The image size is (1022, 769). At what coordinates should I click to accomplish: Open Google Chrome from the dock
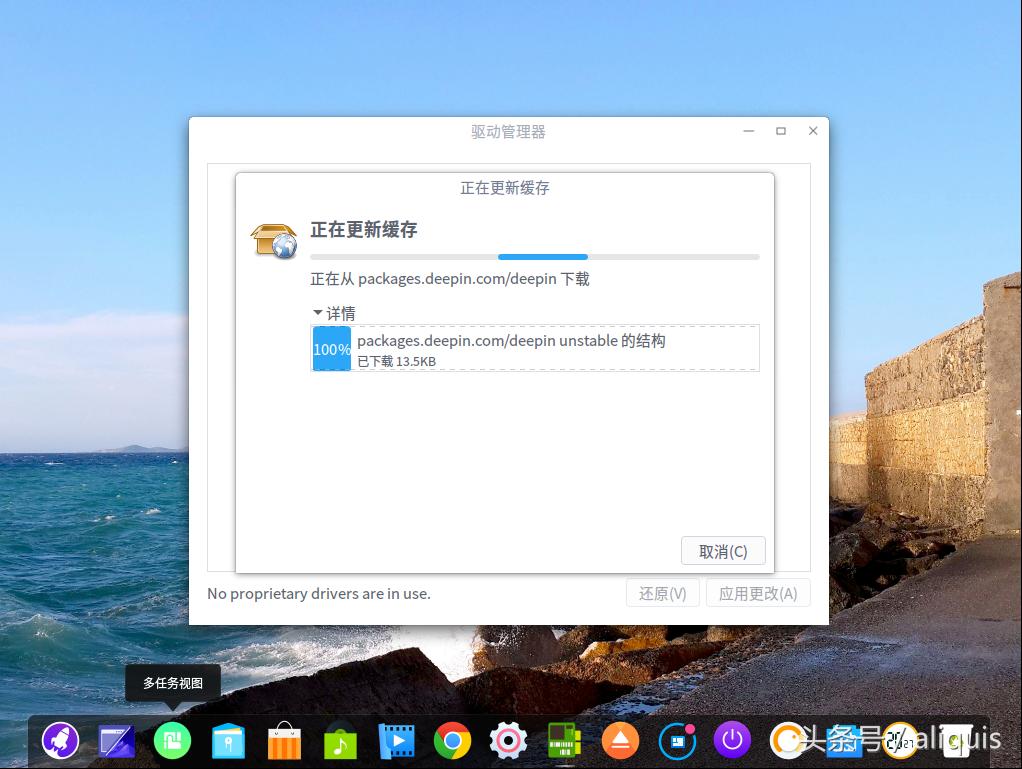click(x=452, y=740)
